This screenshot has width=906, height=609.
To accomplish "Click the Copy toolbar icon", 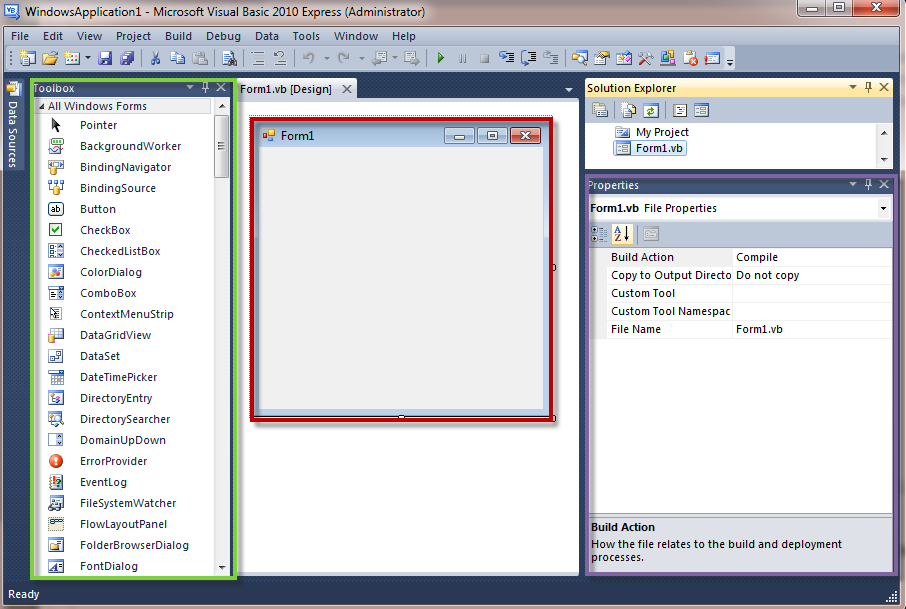I will [177, 58].
